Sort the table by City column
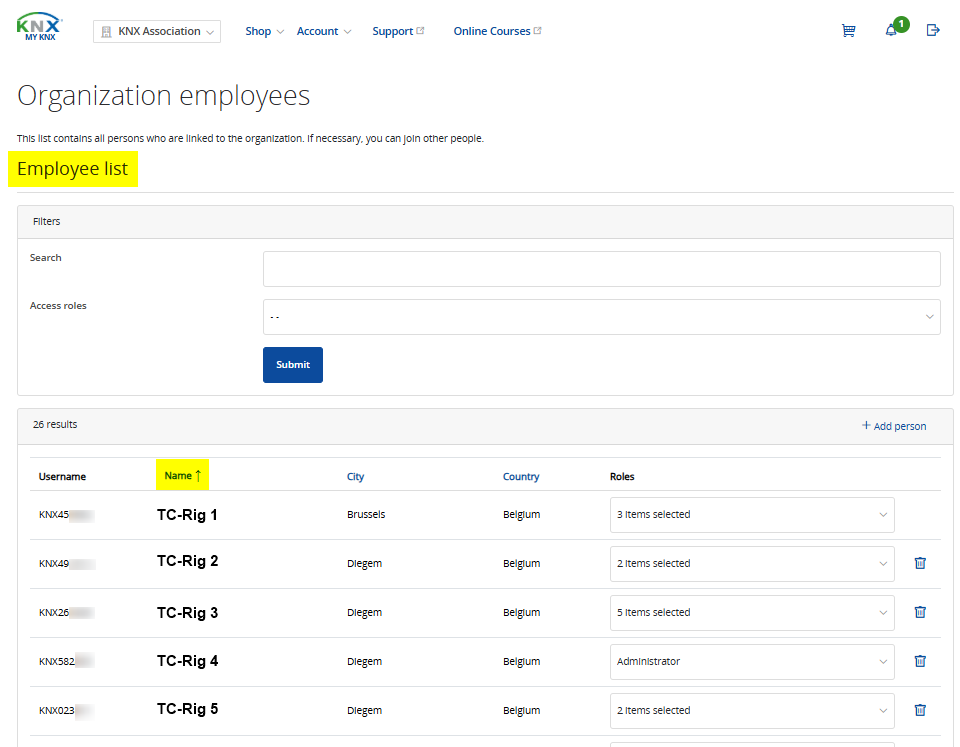This screenshot has height=747, width=960. click(355, 476)
